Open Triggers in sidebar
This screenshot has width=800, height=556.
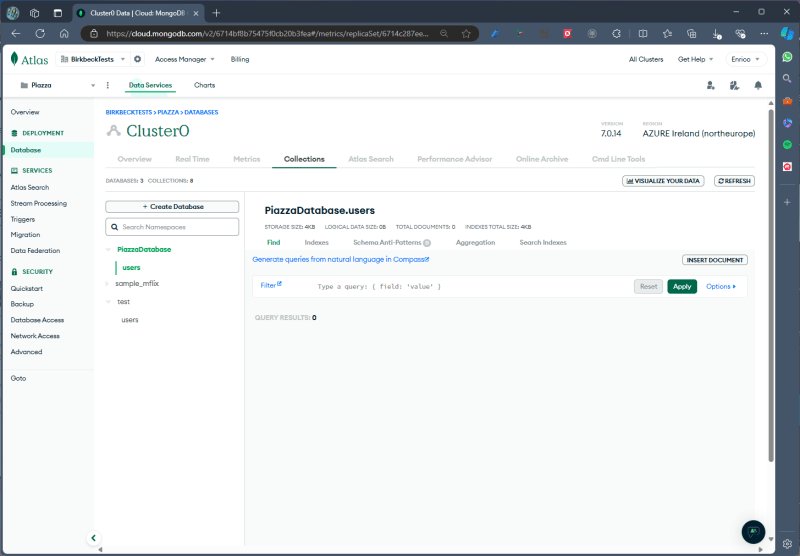(x=23, y=219)
